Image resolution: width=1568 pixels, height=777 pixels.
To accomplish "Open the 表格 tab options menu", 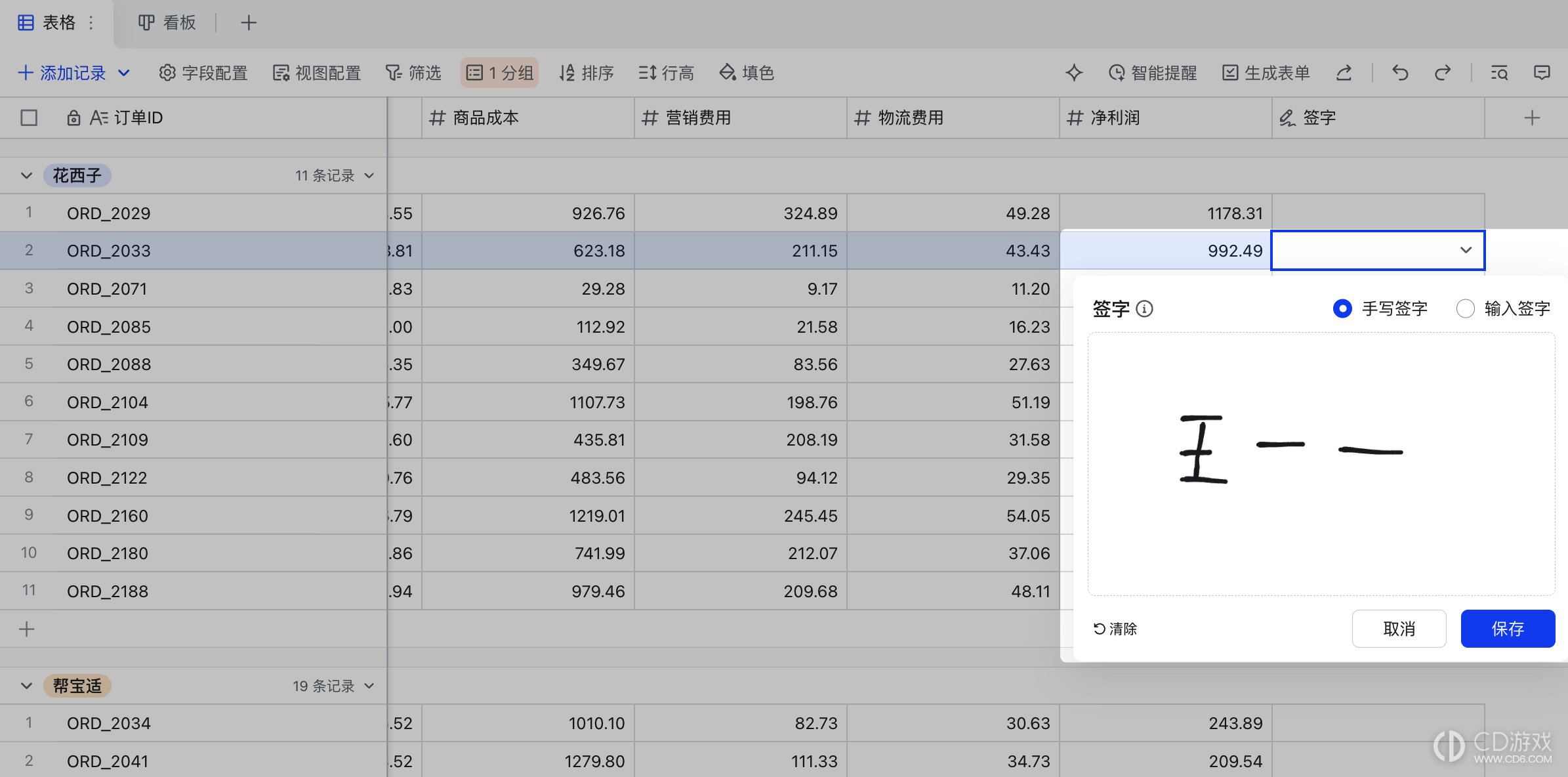I will click(x=91, y=23).
